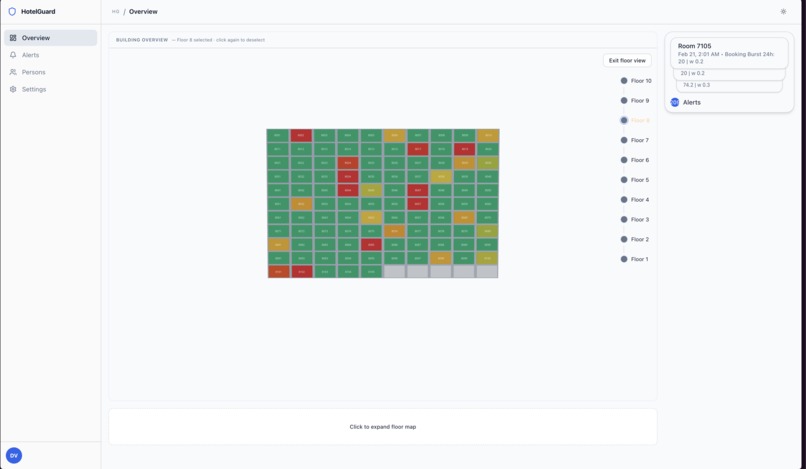Select orange room 8010 in top row
The image size is (806, 469).
pyautogui.click(x=488, y=136)
